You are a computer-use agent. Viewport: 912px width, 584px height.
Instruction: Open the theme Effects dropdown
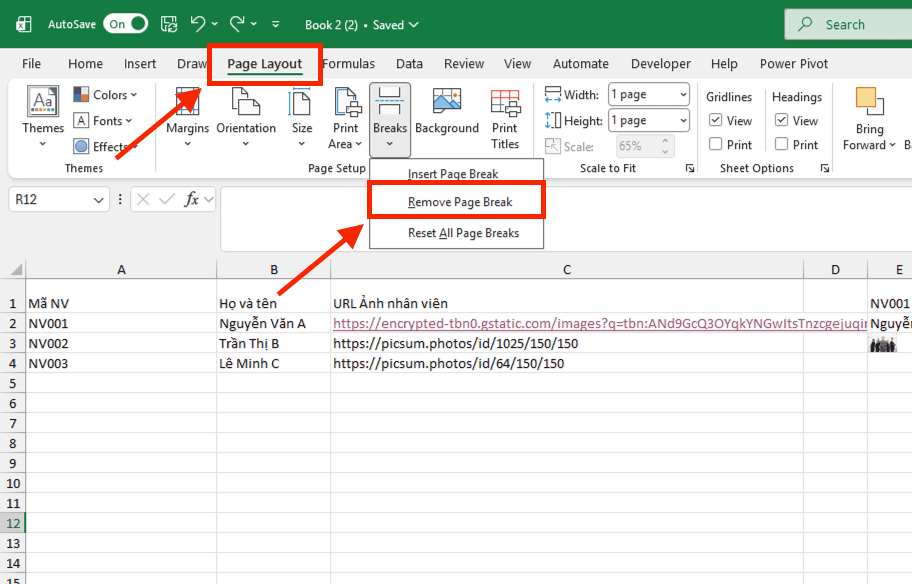coord(105,147)
